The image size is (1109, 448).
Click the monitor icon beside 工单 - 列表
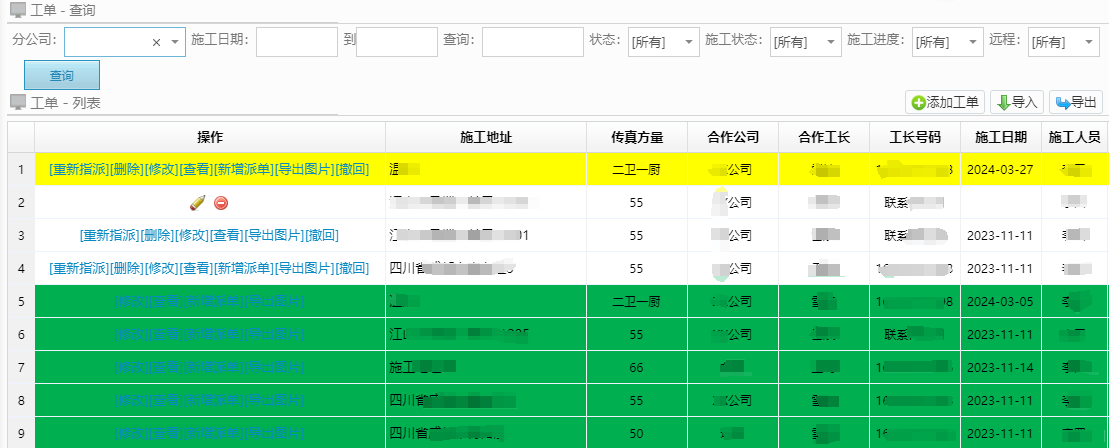click(18, 103)
